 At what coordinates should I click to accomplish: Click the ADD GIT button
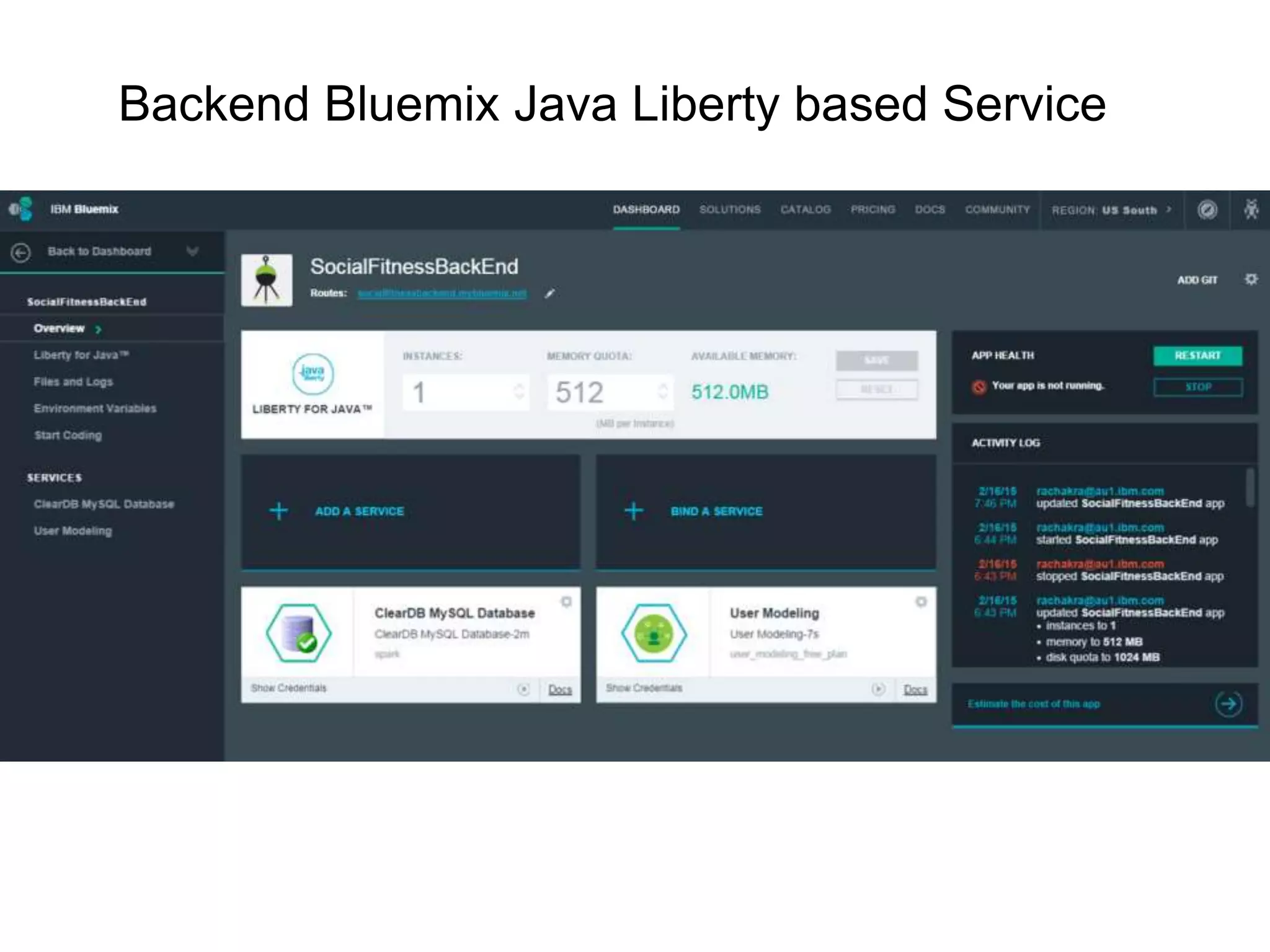(x=1197, y=280)
